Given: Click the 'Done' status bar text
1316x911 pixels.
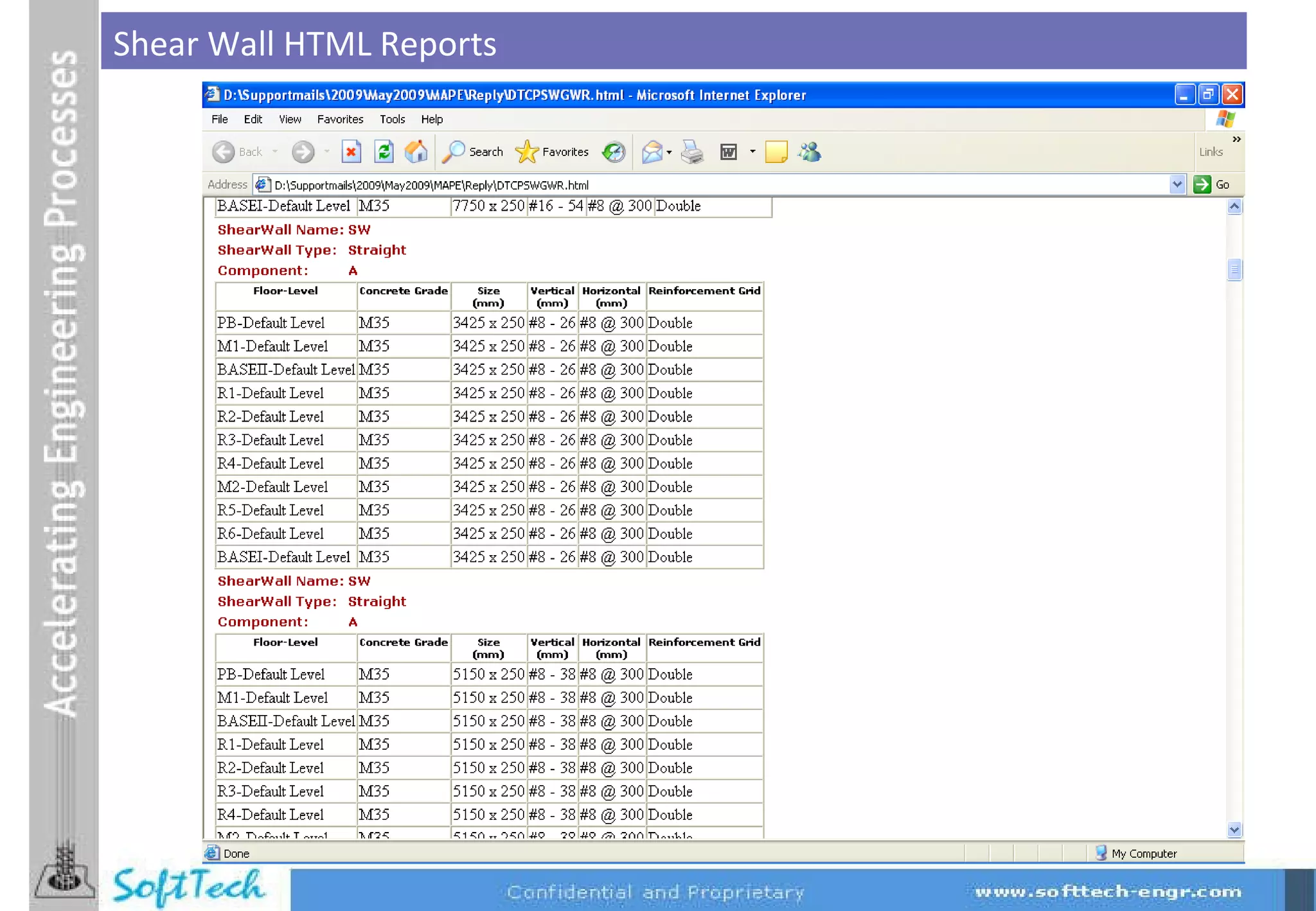Looking at the screenshot, I should (236, 854).
